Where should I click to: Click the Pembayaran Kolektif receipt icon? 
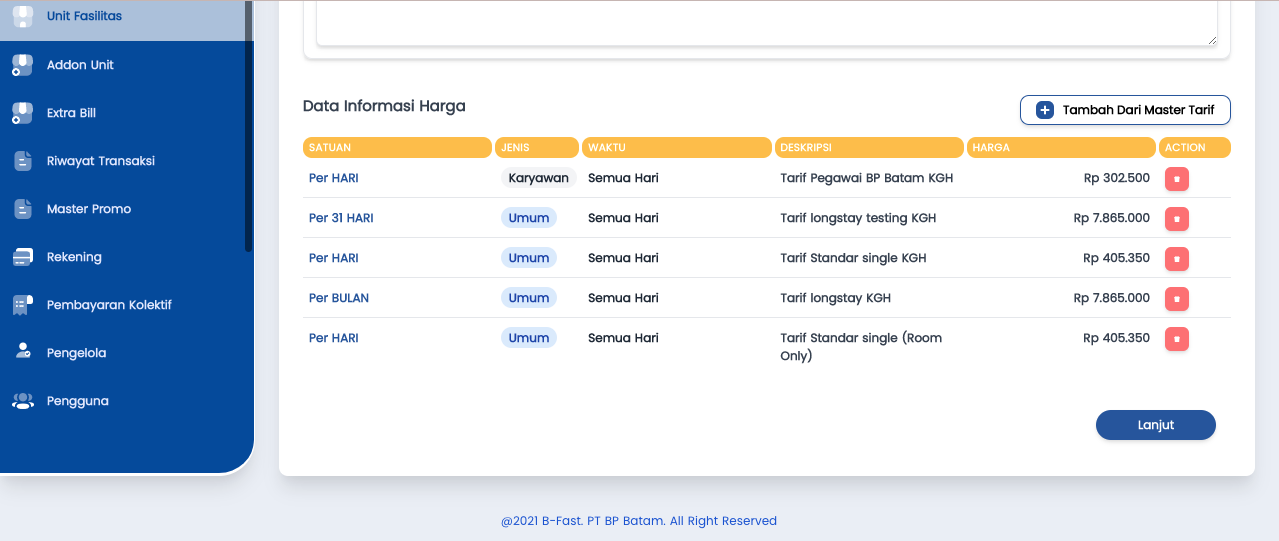[x=22, y=305]
